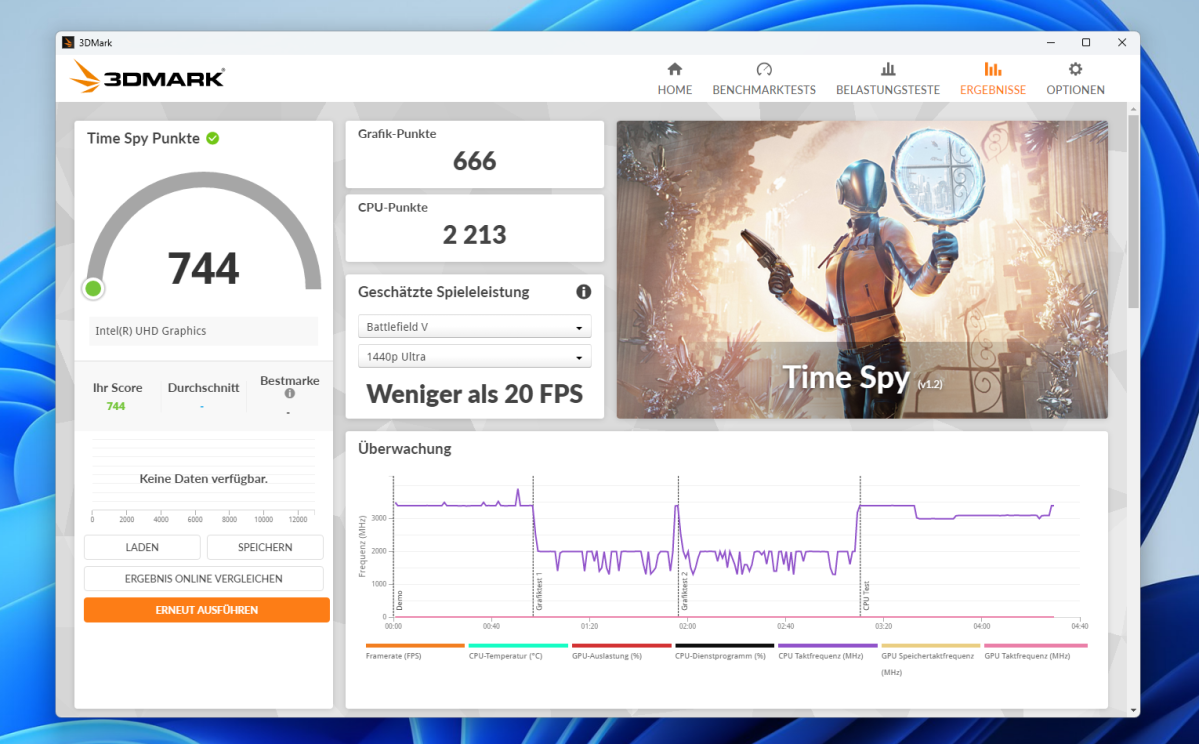The width and height of the screenshot is (1199, 744).
Task: Click the LADEN button
Action: click(x=142, y=547)
